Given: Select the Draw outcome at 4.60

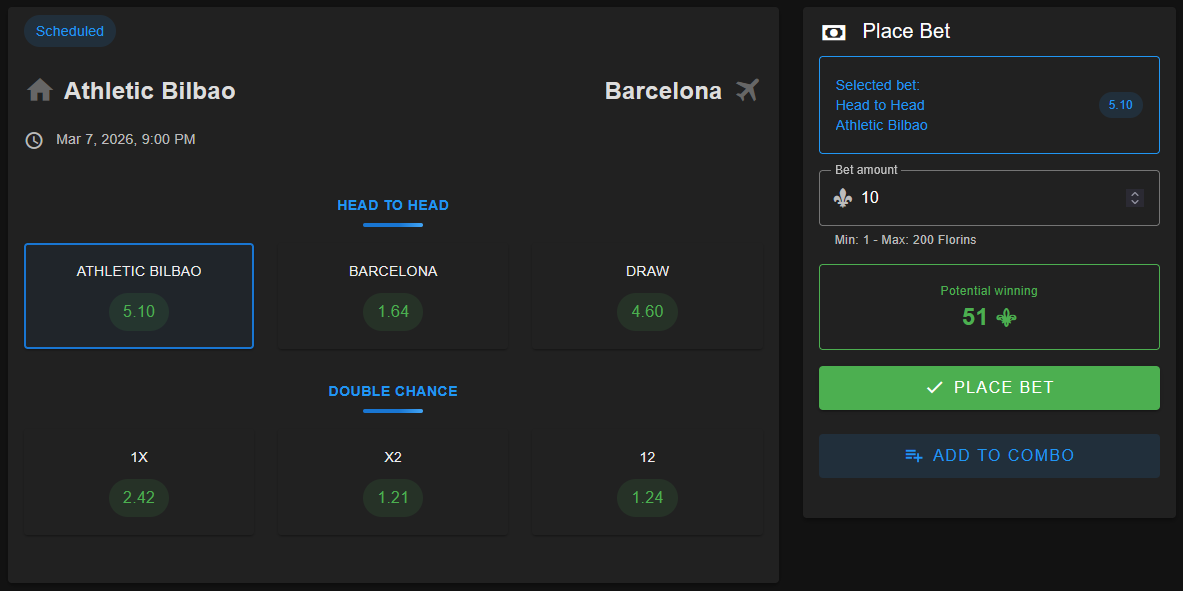Looking at the screenshot, I should (647, 296).
